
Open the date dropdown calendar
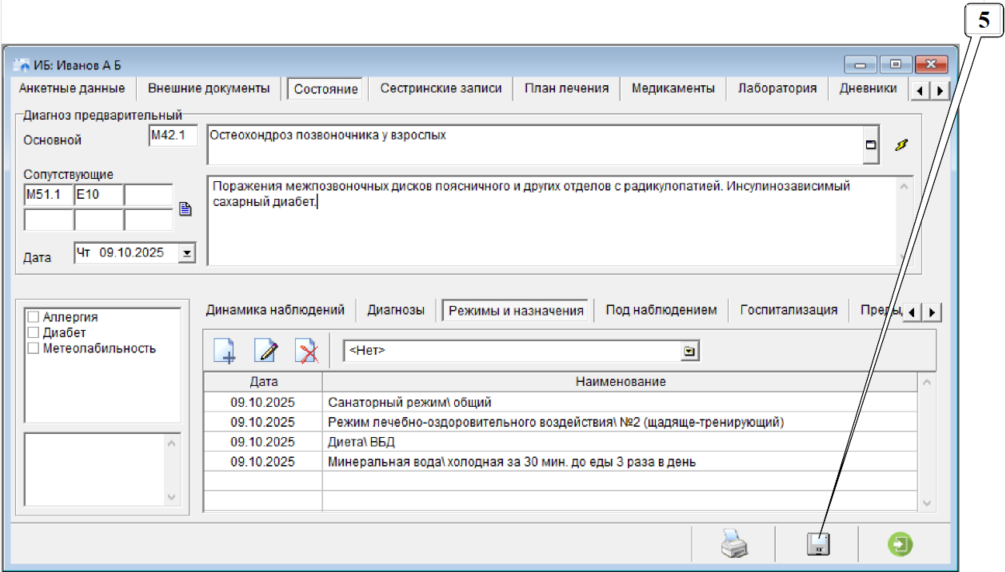coord(185,254)
